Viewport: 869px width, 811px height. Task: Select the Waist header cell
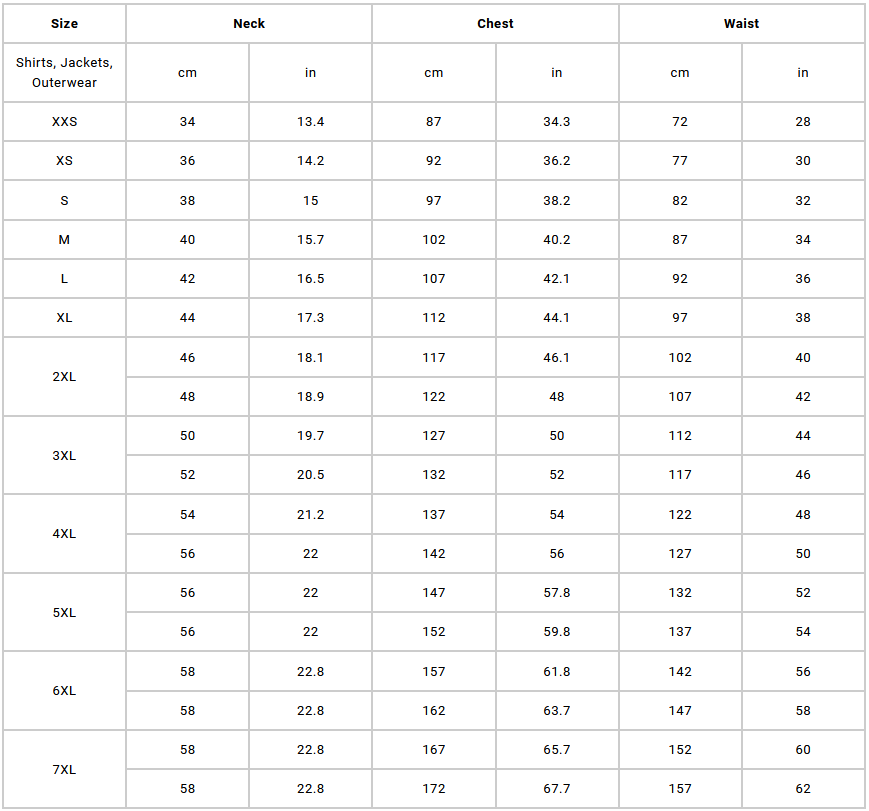click(x=742, y=24)
